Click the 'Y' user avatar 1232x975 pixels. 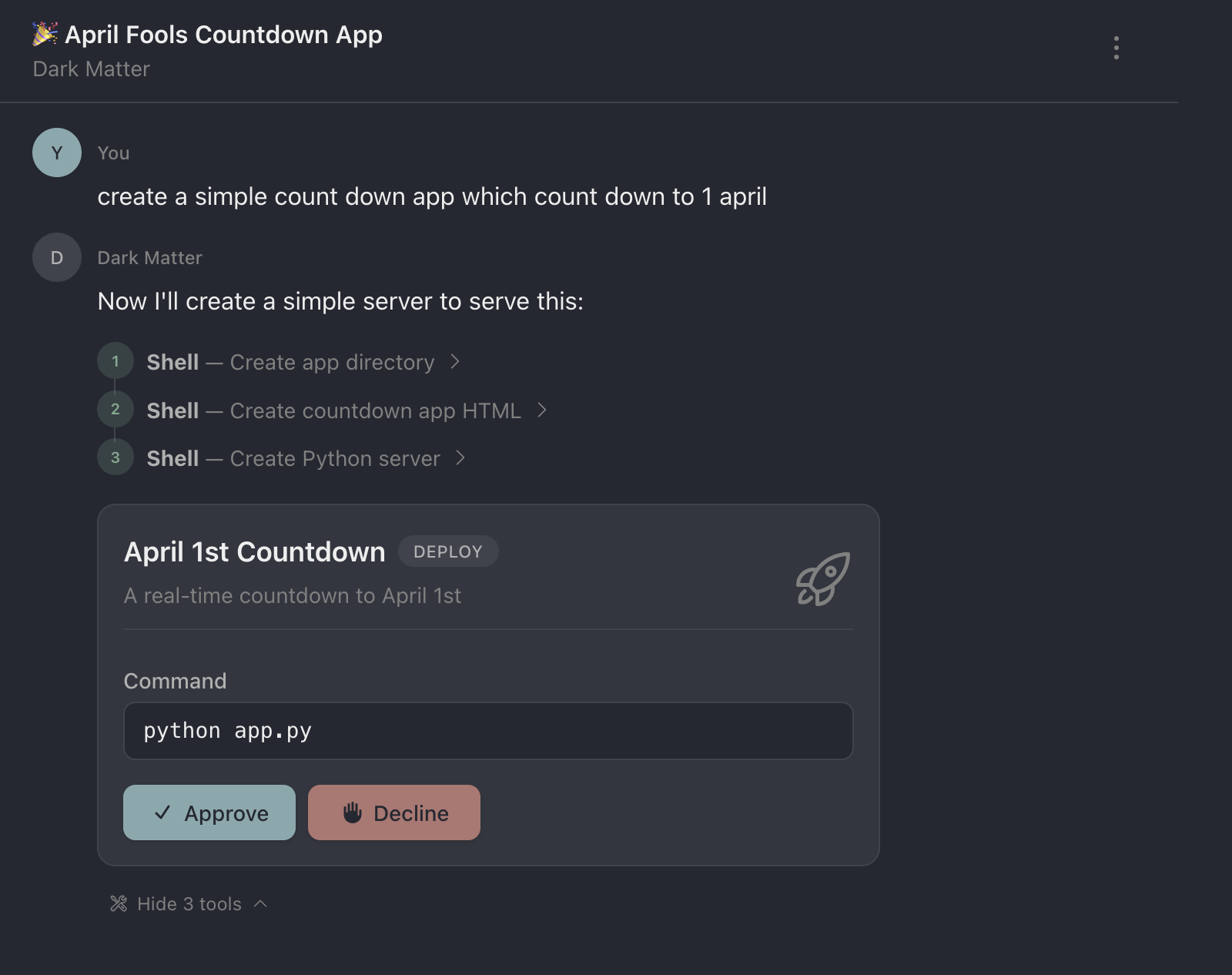(x=56, y=152)
